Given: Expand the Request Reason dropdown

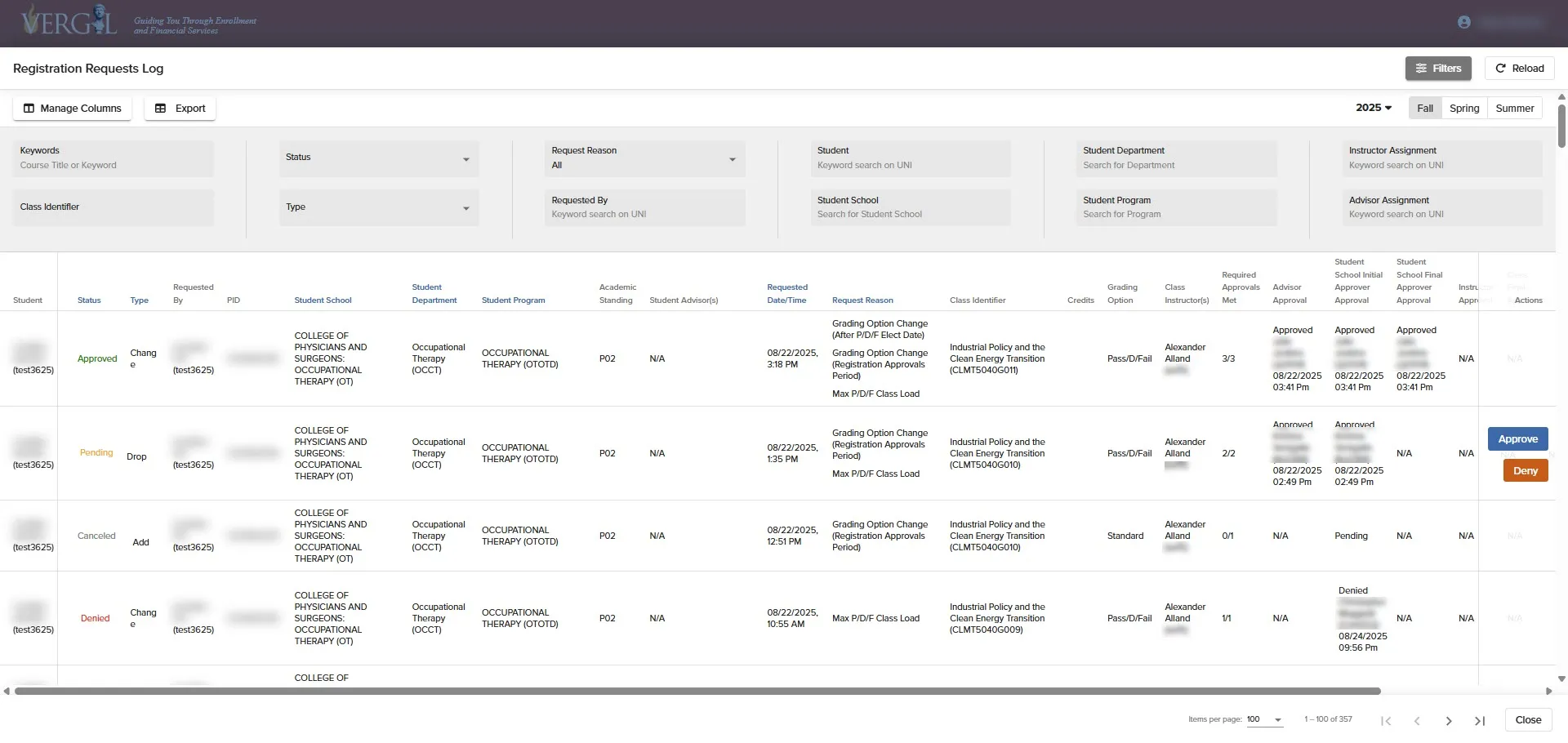Looking at the screenshot, I should [x=645, y=158].
